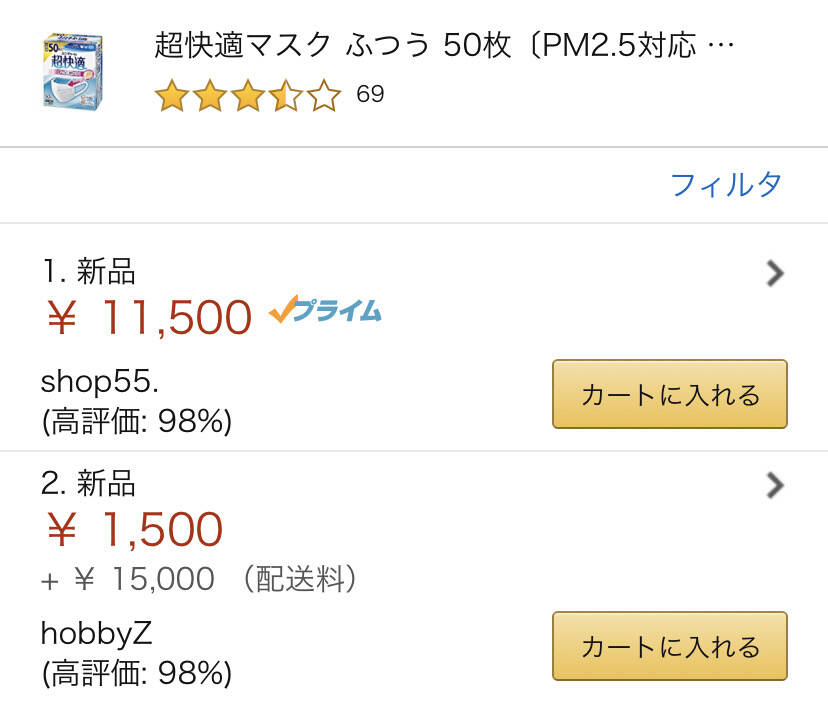Viewport: 828px width, 725px height.
Task: Tap the ¥ 15,000 配送料 shipping text
Action: click(200, 579)
